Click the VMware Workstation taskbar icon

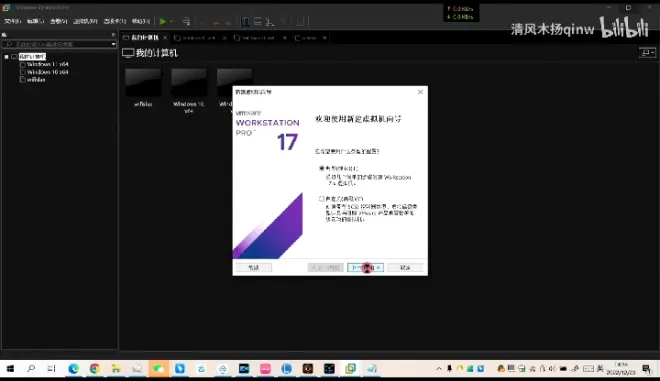point(350,369)
